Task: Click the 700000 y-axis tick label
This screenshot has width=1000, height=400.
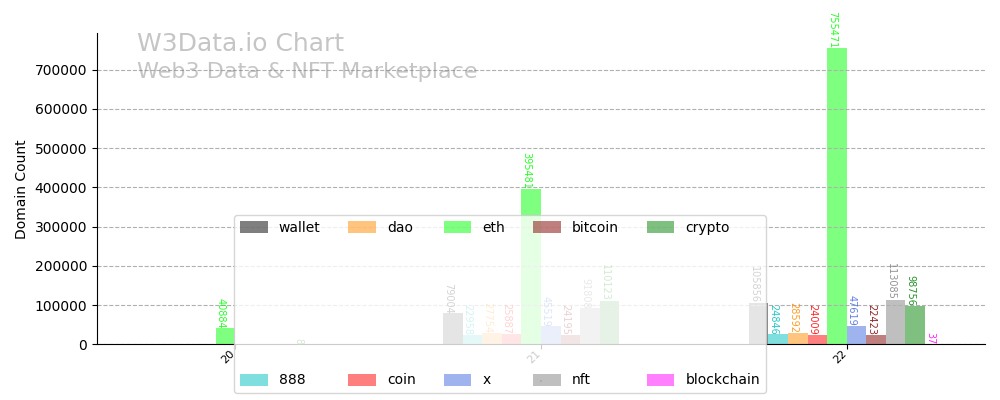Action: click(x=61, y=70)
